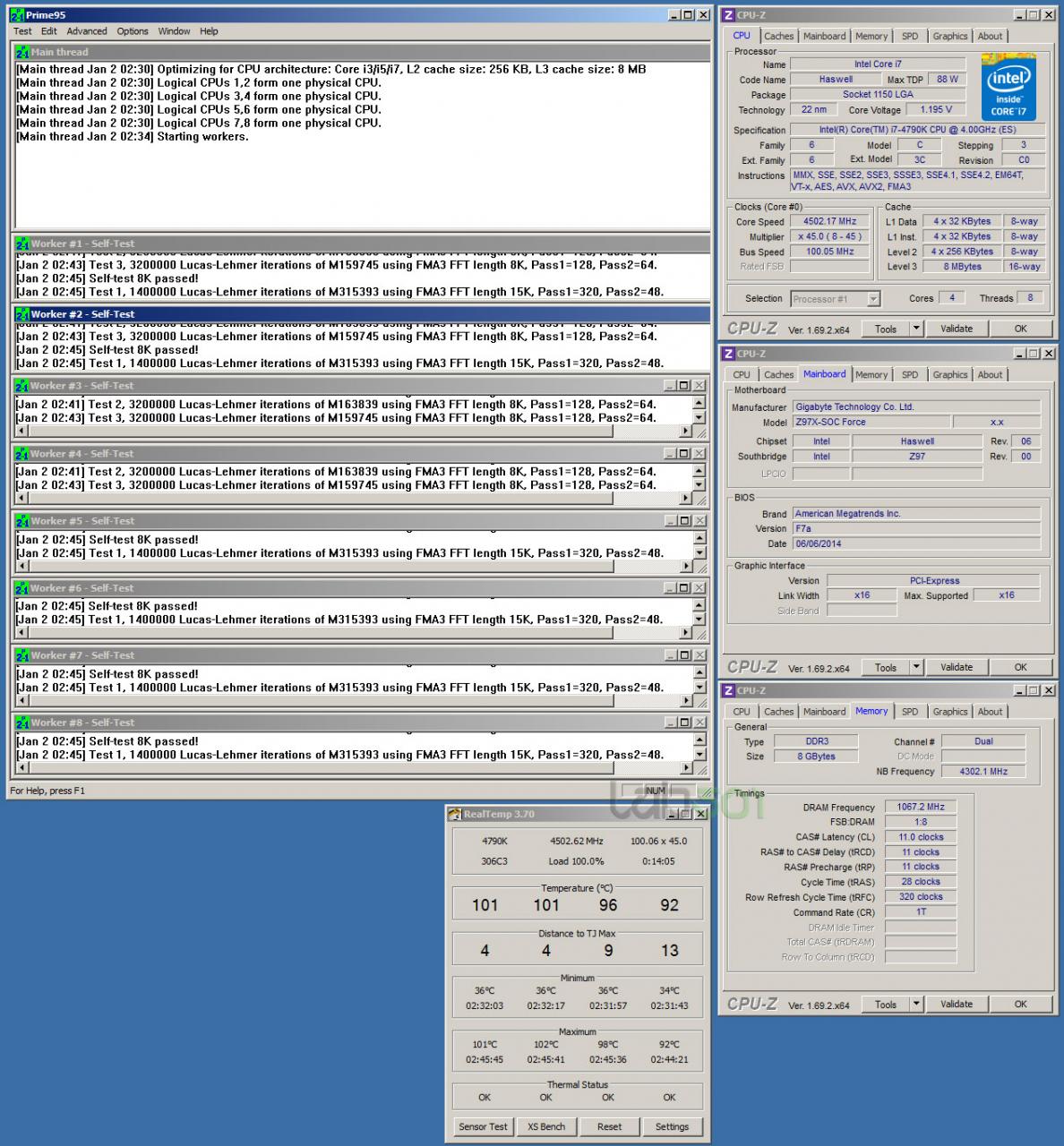1064x1146 pixels.
Task: Click Reset button in RealTemp
Action: (609, 1126)
